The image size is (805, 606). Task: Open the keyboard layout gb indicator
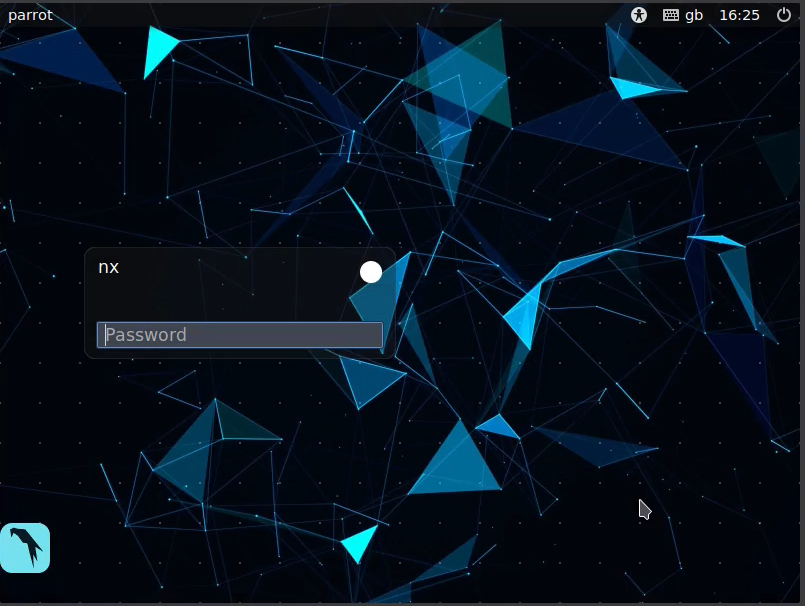pos(682,15)
